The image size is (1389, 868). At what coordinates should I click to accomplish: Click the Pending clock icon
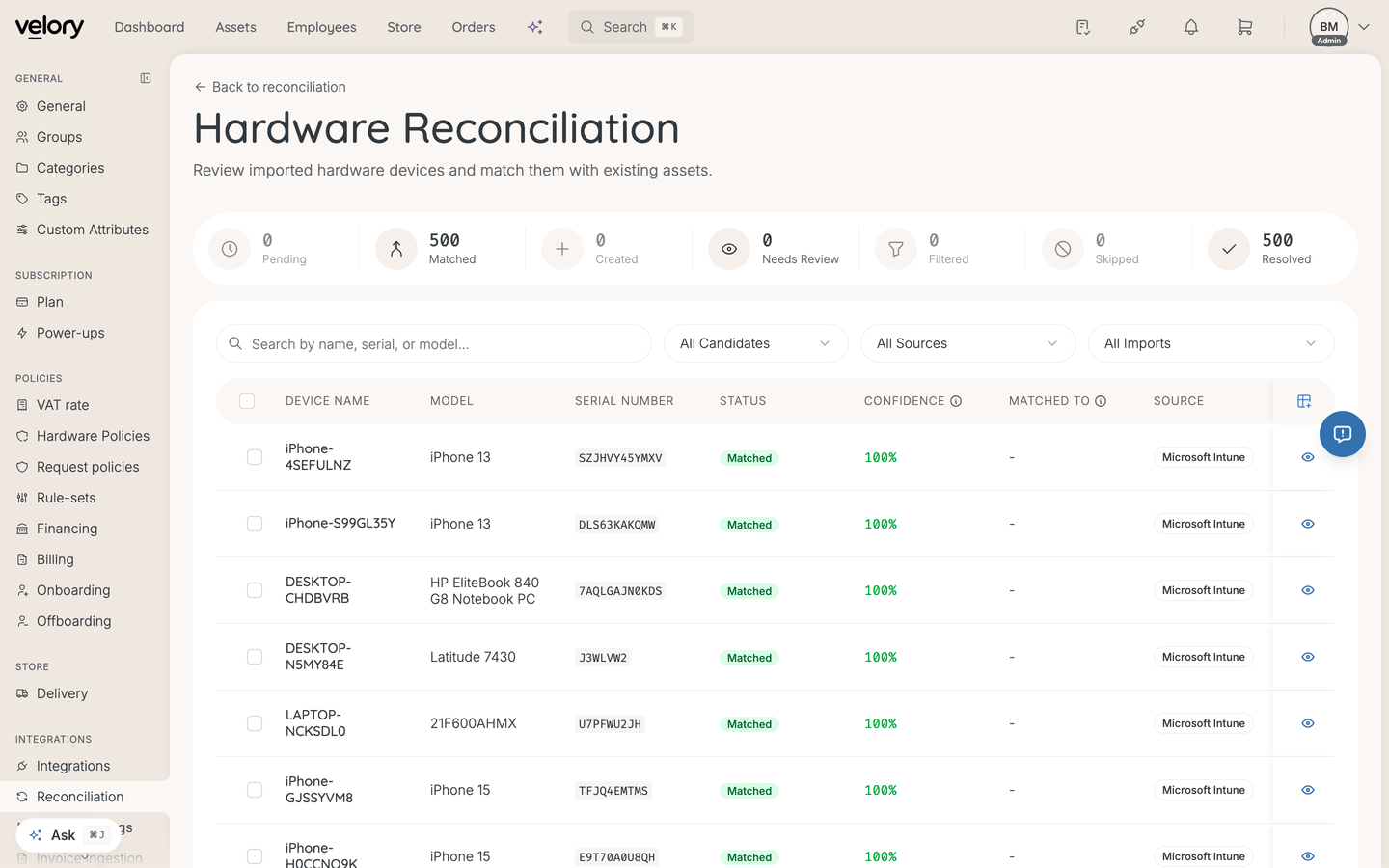[230, 249]
